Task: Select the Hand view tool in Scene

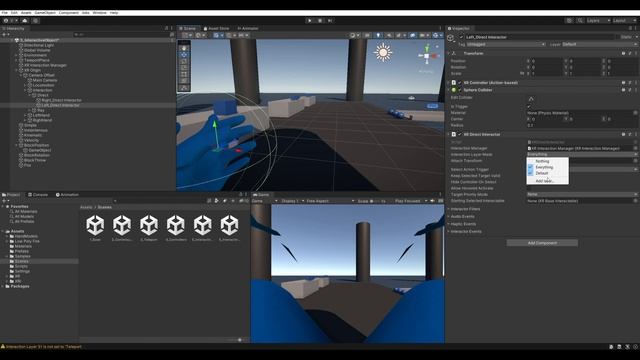Action: coord(184,48)
